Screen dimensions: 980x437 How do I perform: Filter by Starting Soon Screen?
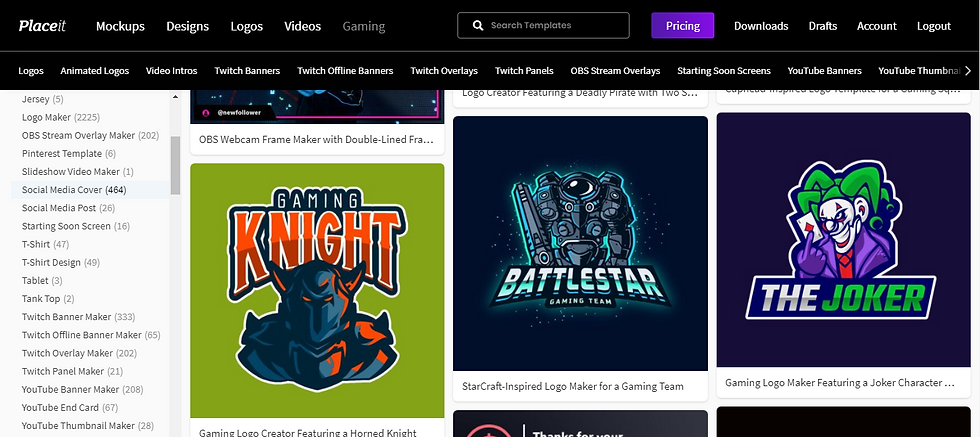pyautogui.click(x=76, y=226)
